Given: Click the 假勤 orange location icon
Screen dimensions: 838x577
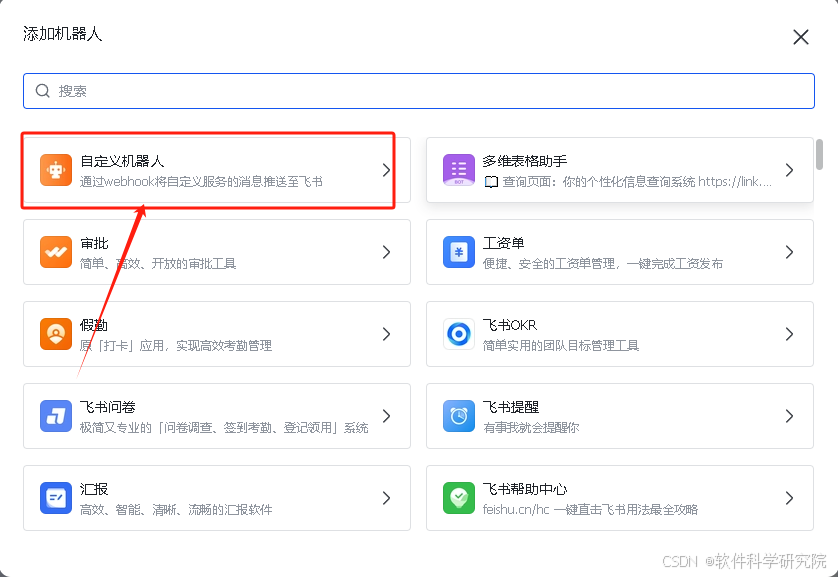Looking at the screenshot, I should (x=56, y=334).
